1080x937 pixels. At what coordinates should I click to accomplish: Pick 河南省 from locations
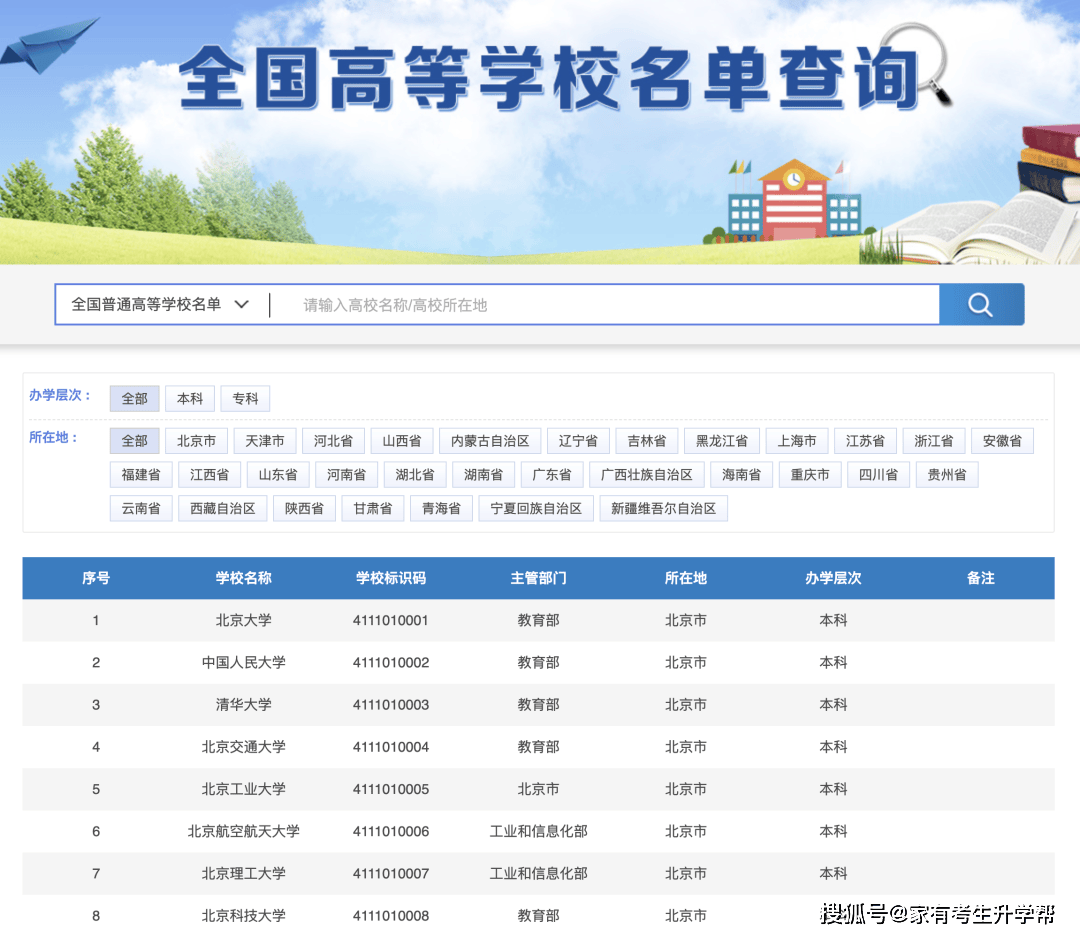tap(346, 475)
